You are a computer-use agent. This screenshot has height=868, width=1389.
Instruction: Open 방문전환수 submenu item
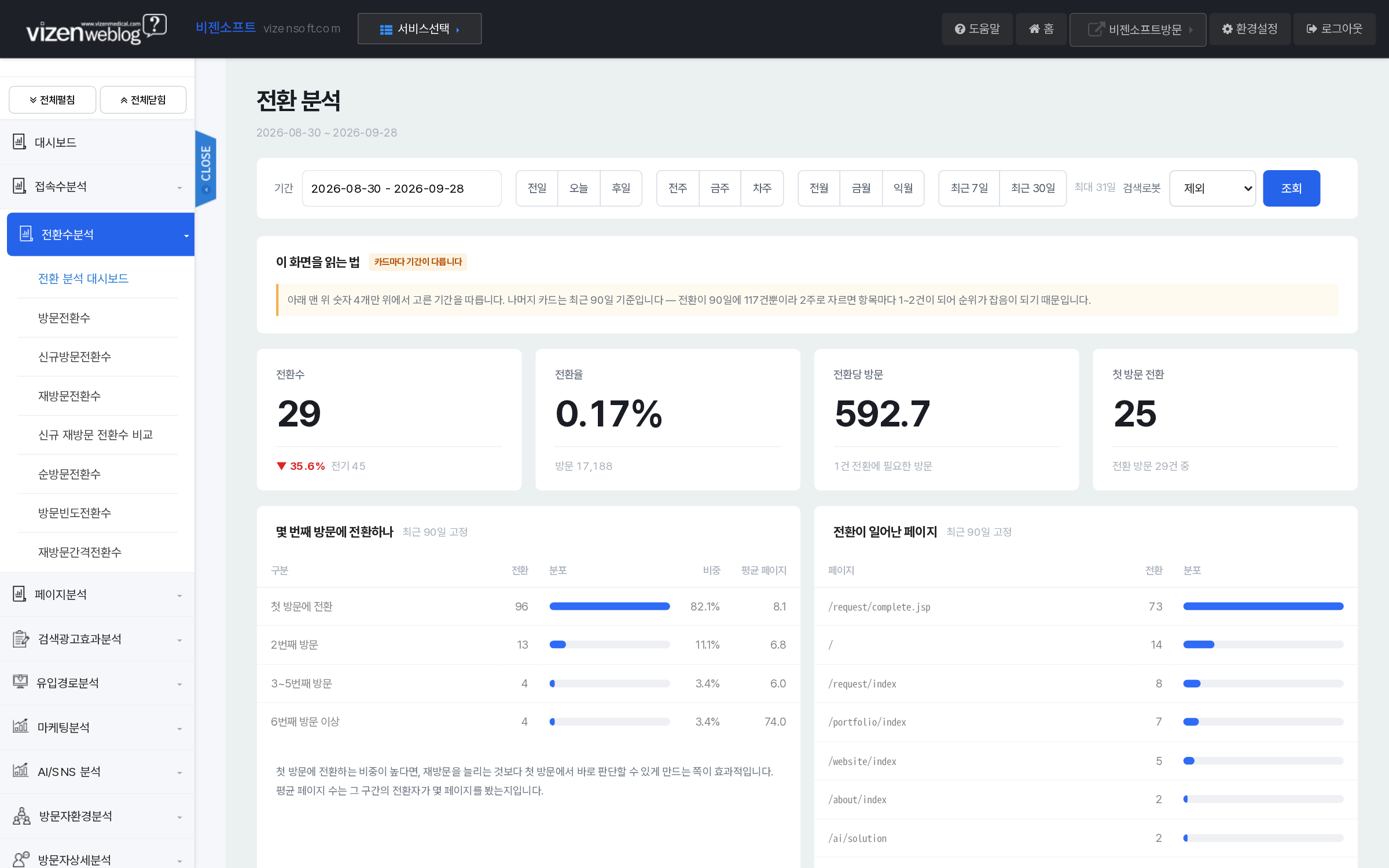click(x=64, y=318)
